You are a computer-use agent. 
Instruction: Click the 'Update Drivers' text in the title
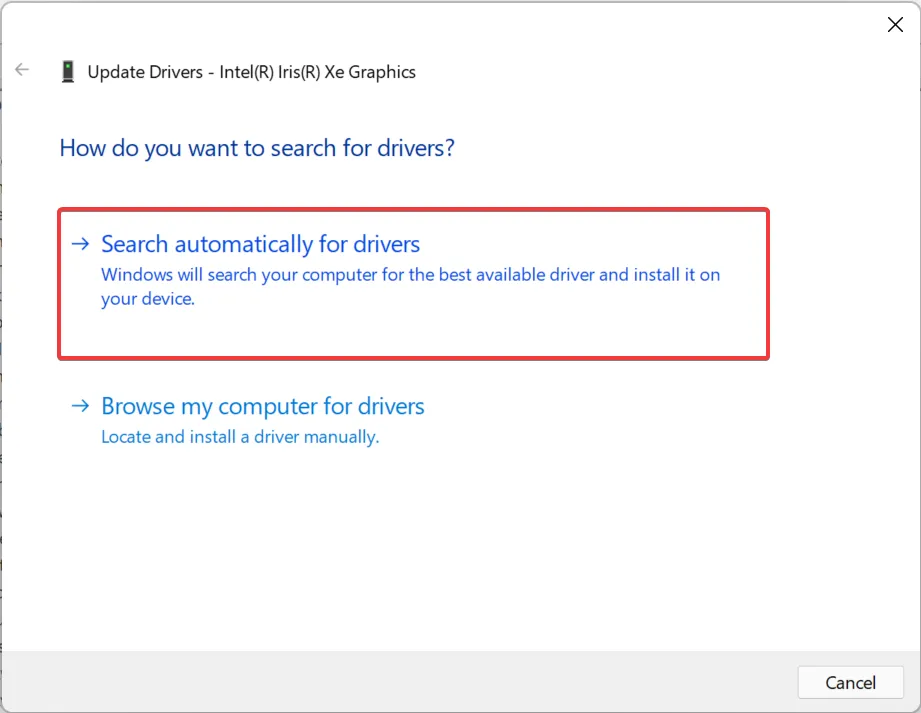pyautogui.click(x=146, y=72)
